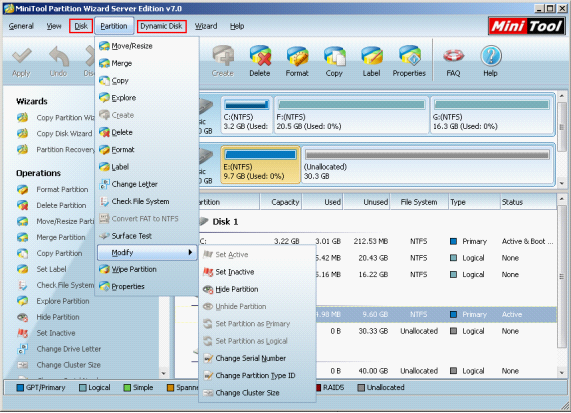Click the Type column header
Viewport: 571px width, 413px height.
474,202
